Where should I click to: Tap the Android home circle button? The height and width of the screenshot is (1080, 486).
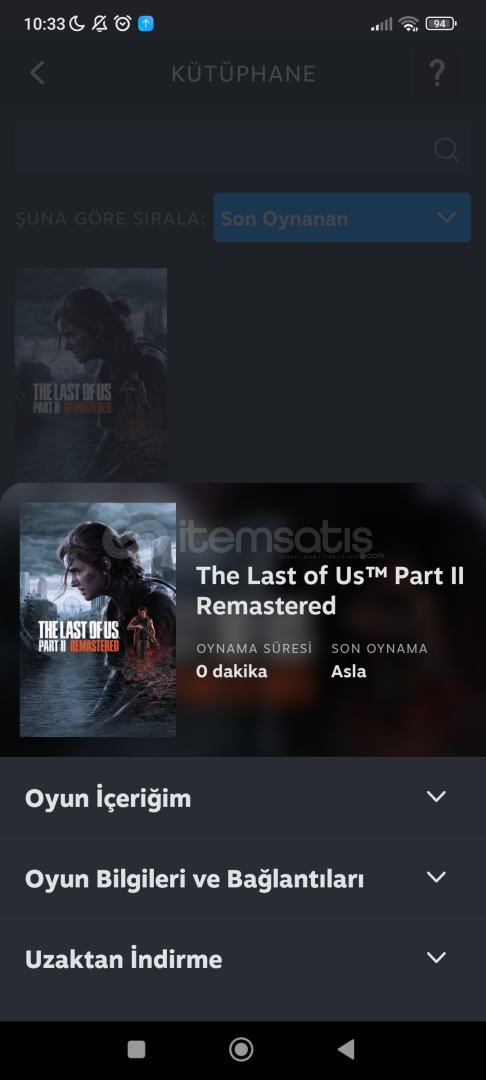[x=241, y=1049]
